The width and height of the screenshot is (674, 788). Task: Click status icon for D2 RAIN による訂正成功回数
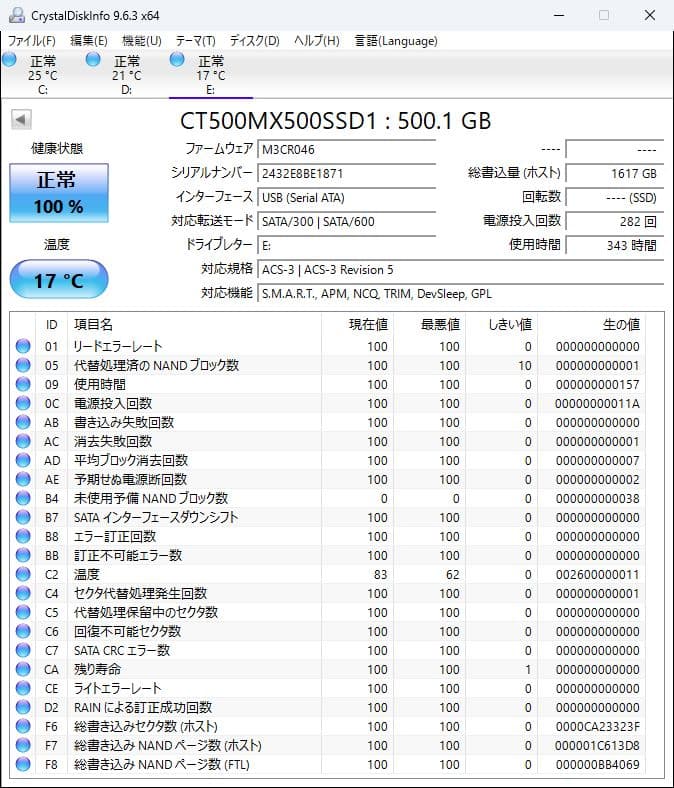click(23, 708)
